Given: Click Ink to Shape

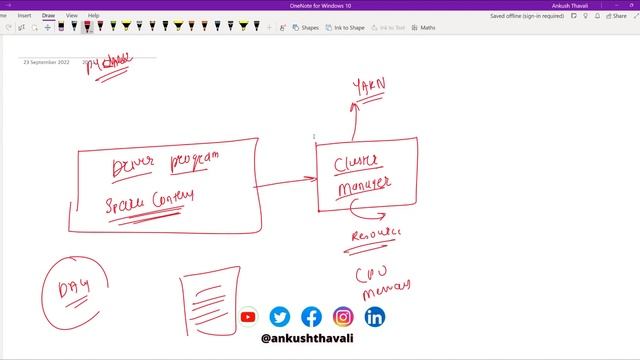Looking at the screenshot, I should 345,28.
